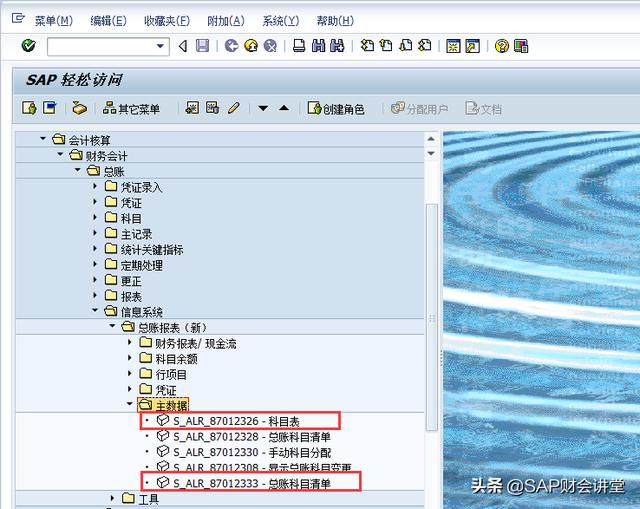
Task: Select the 财务报表/现金流 folder
Action: (196, 343)
